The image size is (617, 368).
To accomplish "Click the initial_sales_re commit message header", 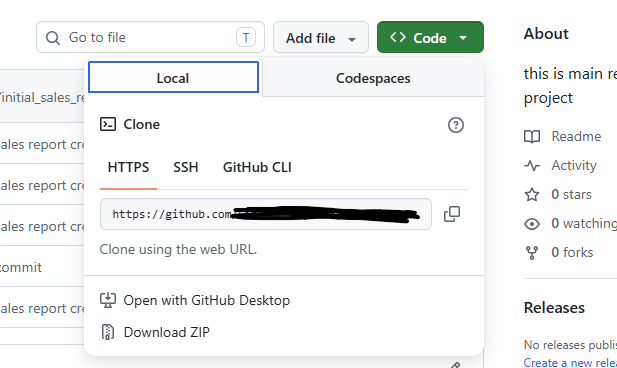I will (42, 97).
